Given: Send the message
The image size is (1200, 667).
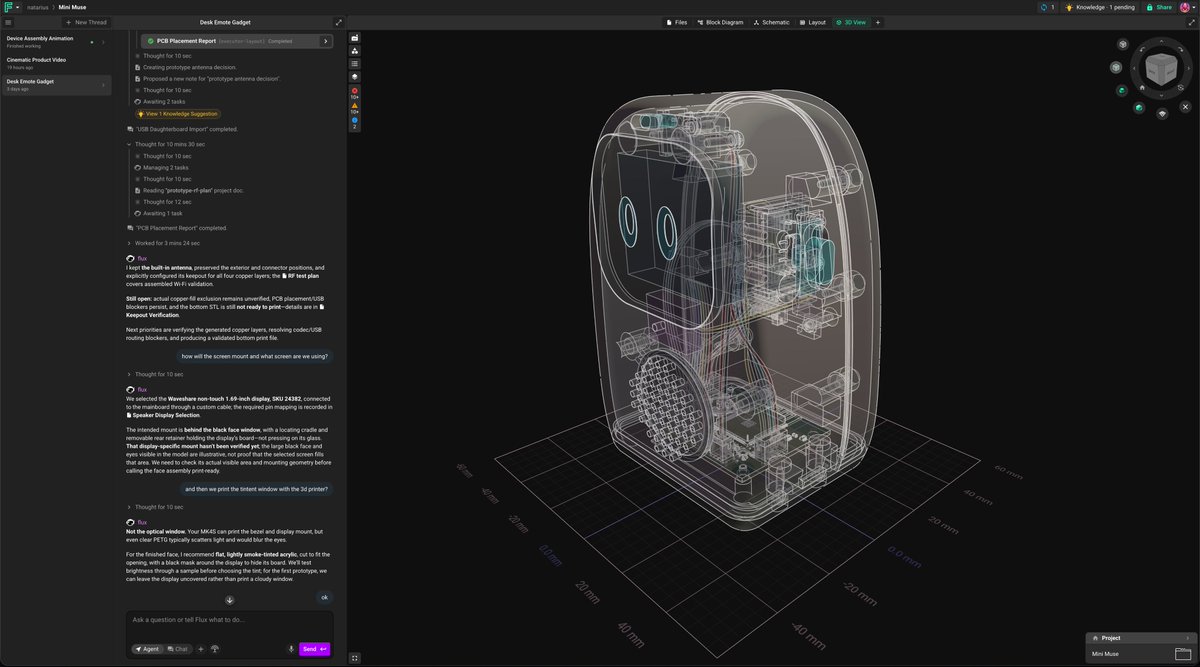Looking at the screenshot, I should click(x=314, y=649).
